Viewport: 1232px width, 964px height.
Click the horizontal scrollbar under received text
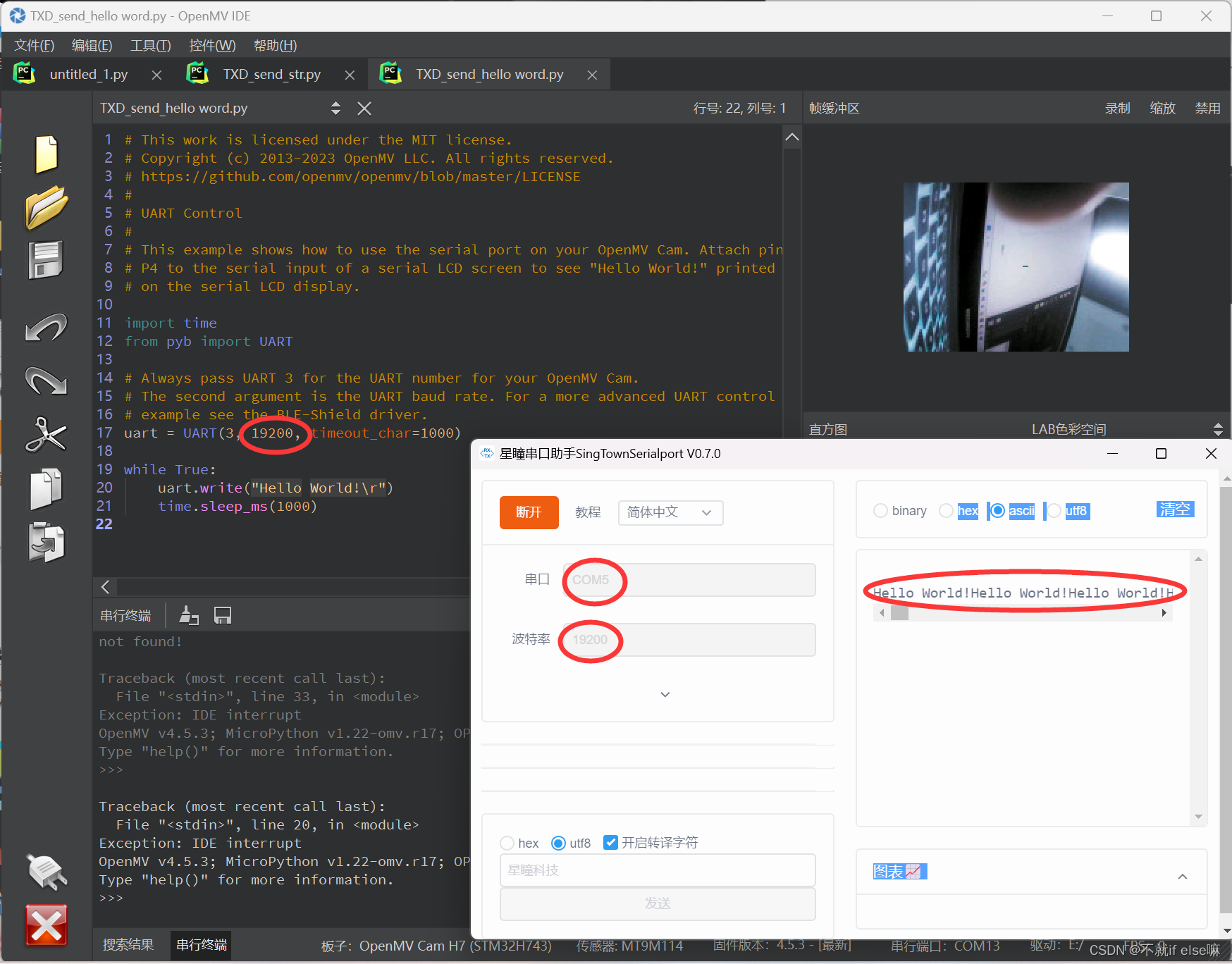pos(1023,613)
